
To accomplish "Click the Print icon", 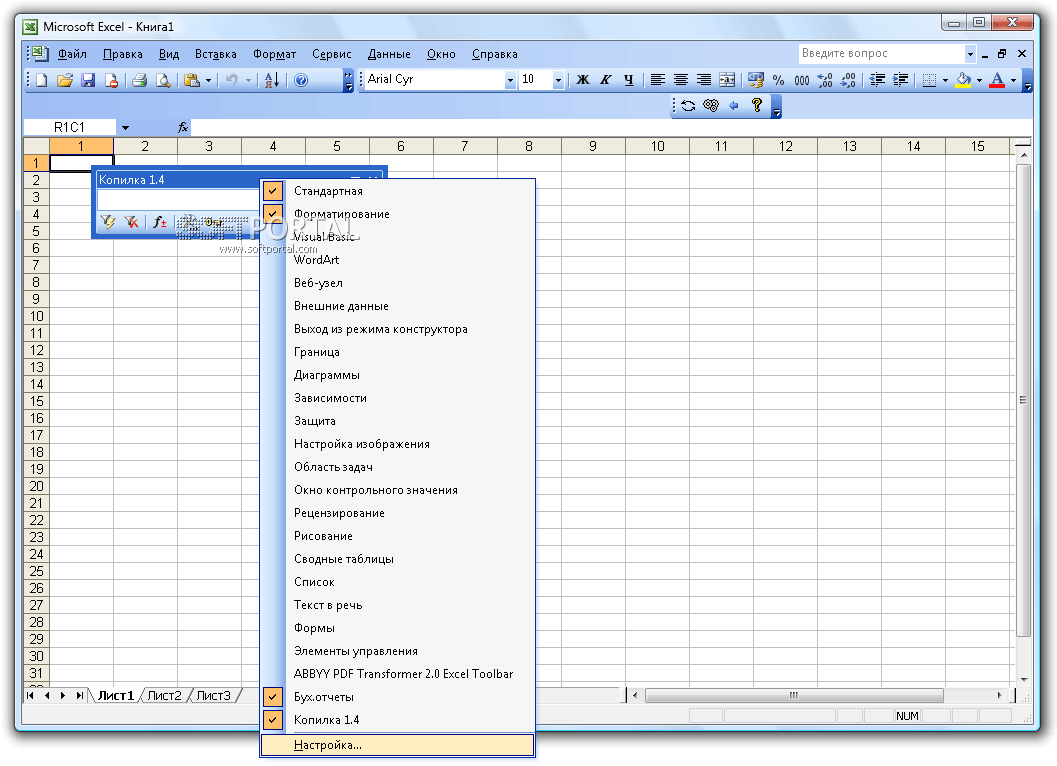I will (140, 80).
